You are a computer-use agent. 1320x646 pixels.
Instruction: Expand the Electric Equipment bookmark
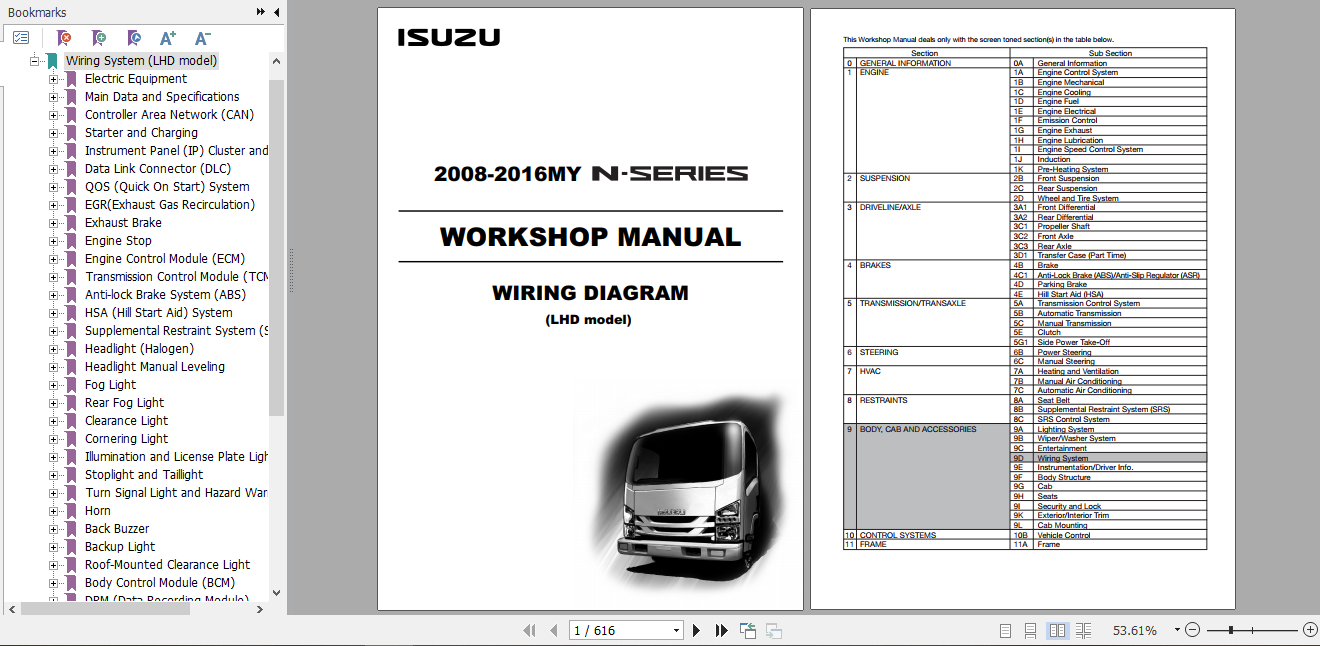(x=54, y=79)
